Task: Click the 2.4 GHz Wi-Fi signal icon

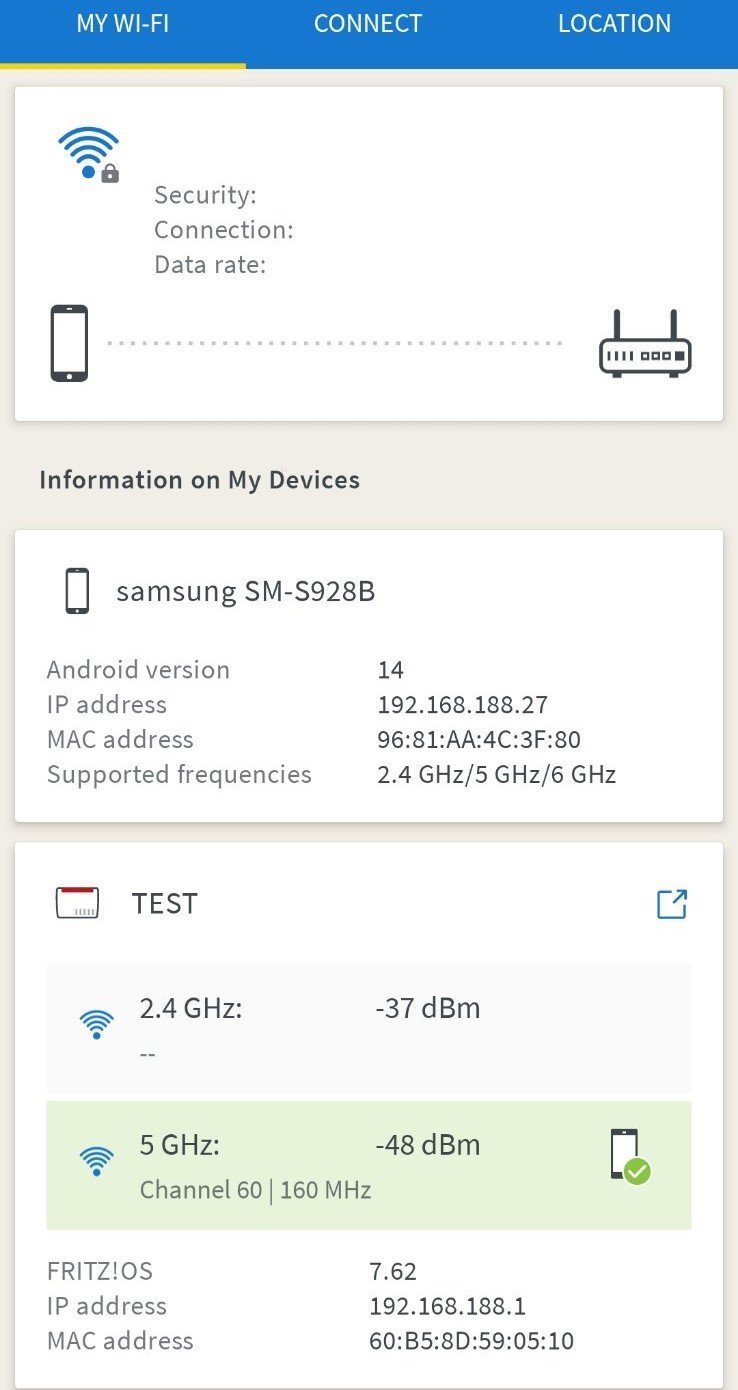Action: coord(96,1024)
